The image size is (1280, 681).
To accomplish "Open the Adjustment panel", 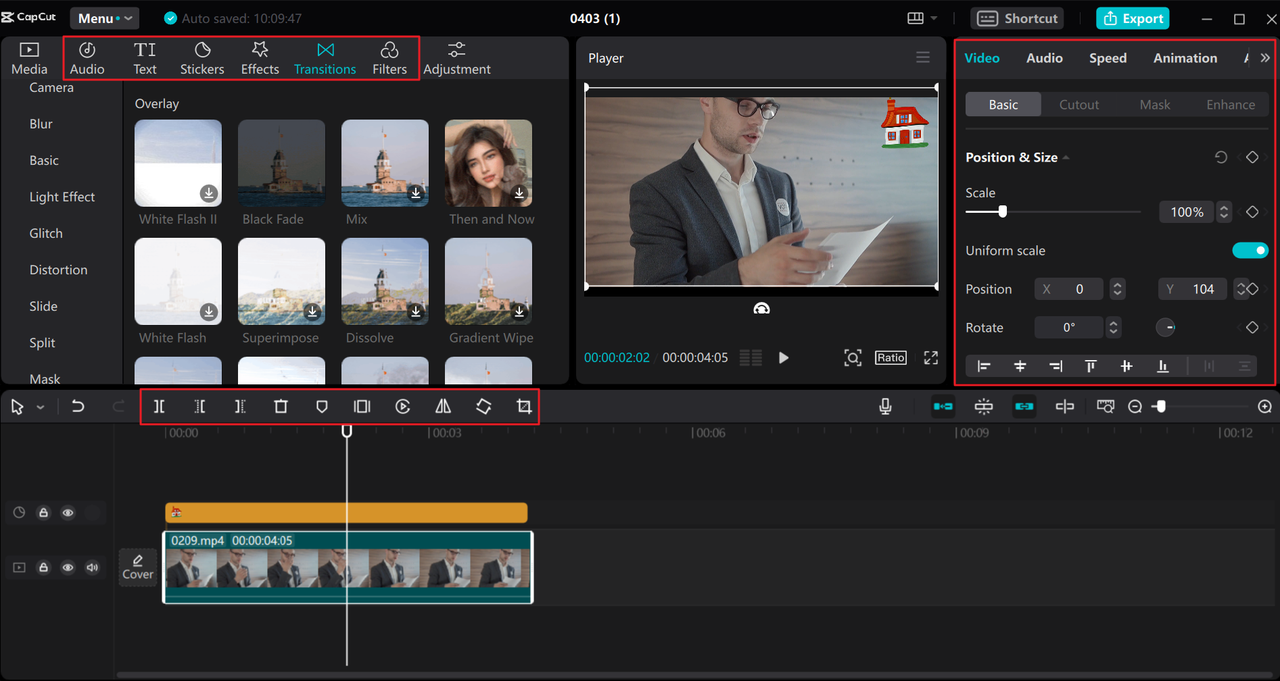I will pos(457,58).
